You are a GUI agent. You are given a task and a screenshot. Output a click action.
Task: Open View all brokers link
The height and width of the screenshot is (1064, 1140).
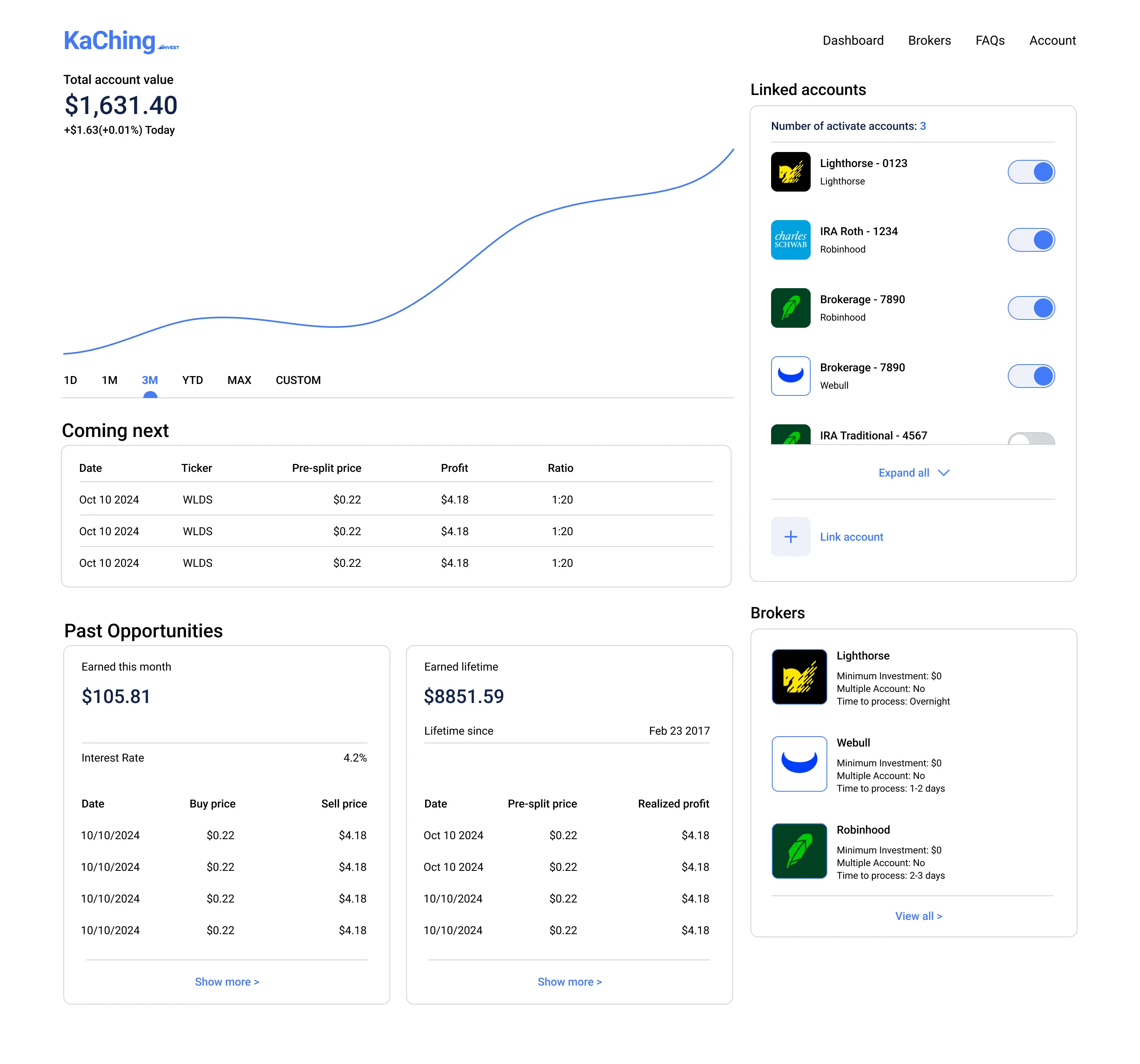(918, 916)
